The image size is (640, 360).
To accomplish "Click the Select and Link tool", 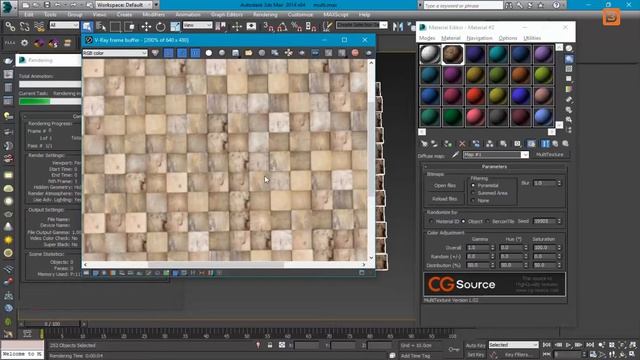I will [x=10, y=27].
